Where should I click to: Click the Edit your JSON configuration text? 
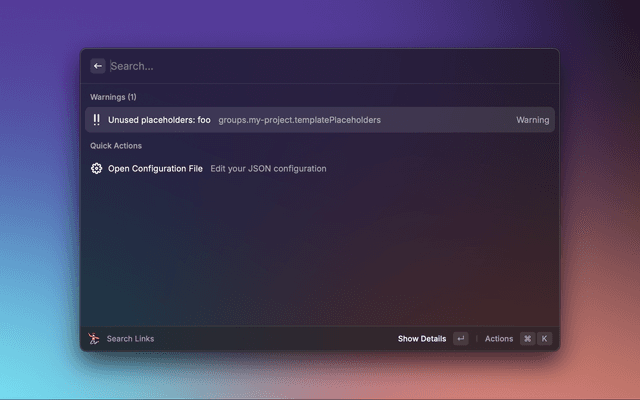(268, 168)
